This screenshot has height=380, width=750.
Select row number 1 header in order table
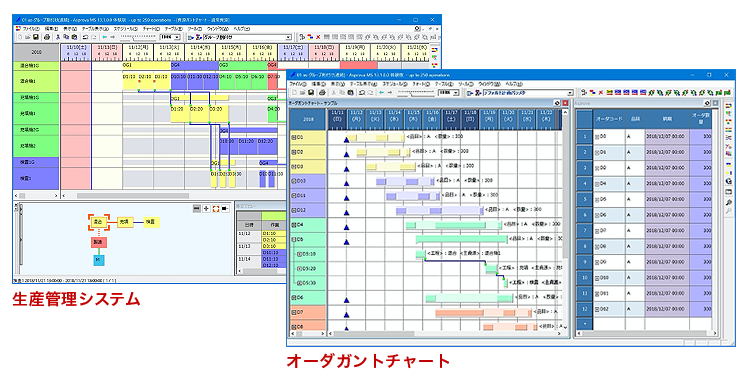click(585, 136)
